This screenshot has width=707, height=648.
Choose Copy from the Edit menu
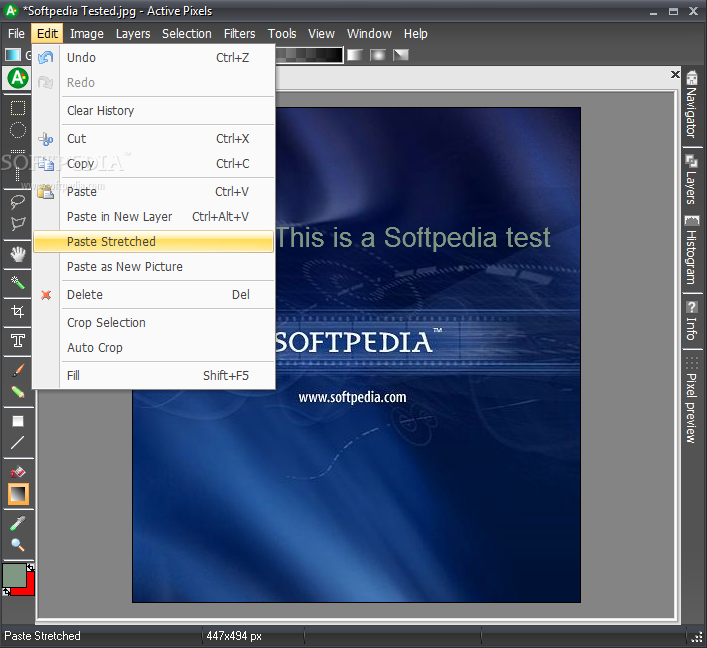point(154,164)
